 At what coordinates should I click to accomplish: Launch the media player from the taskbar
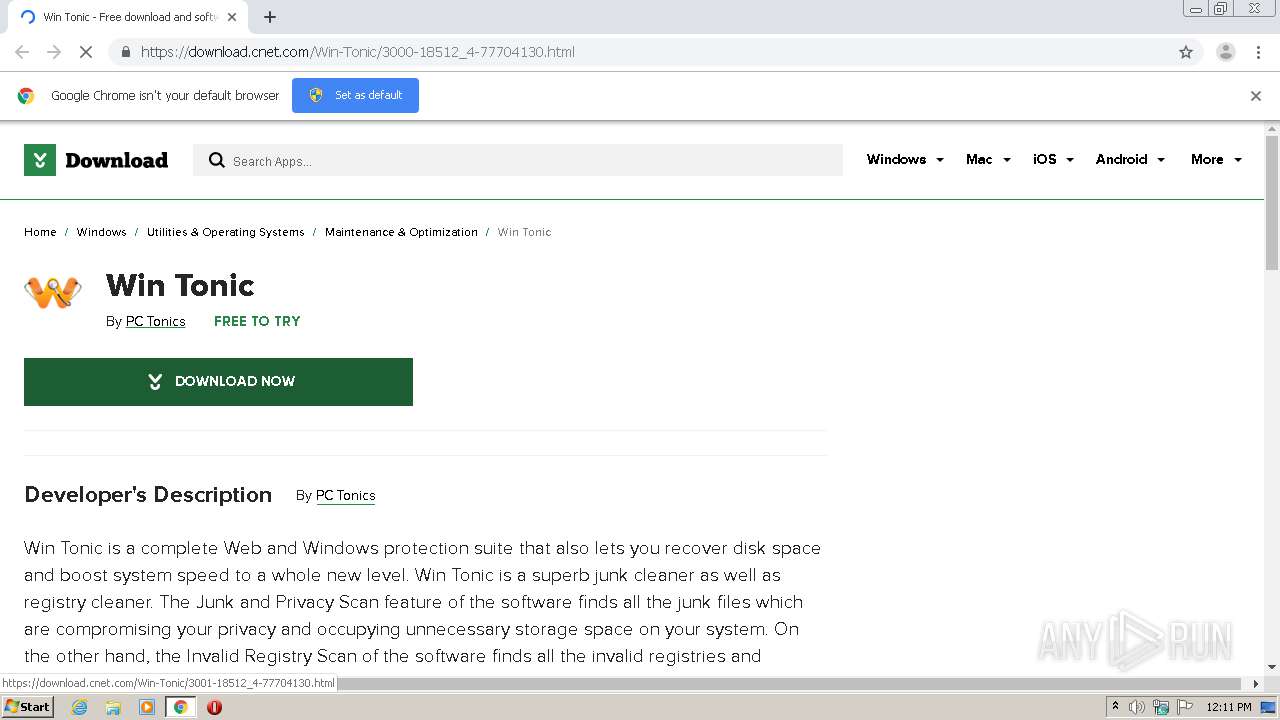coord(147,707)
